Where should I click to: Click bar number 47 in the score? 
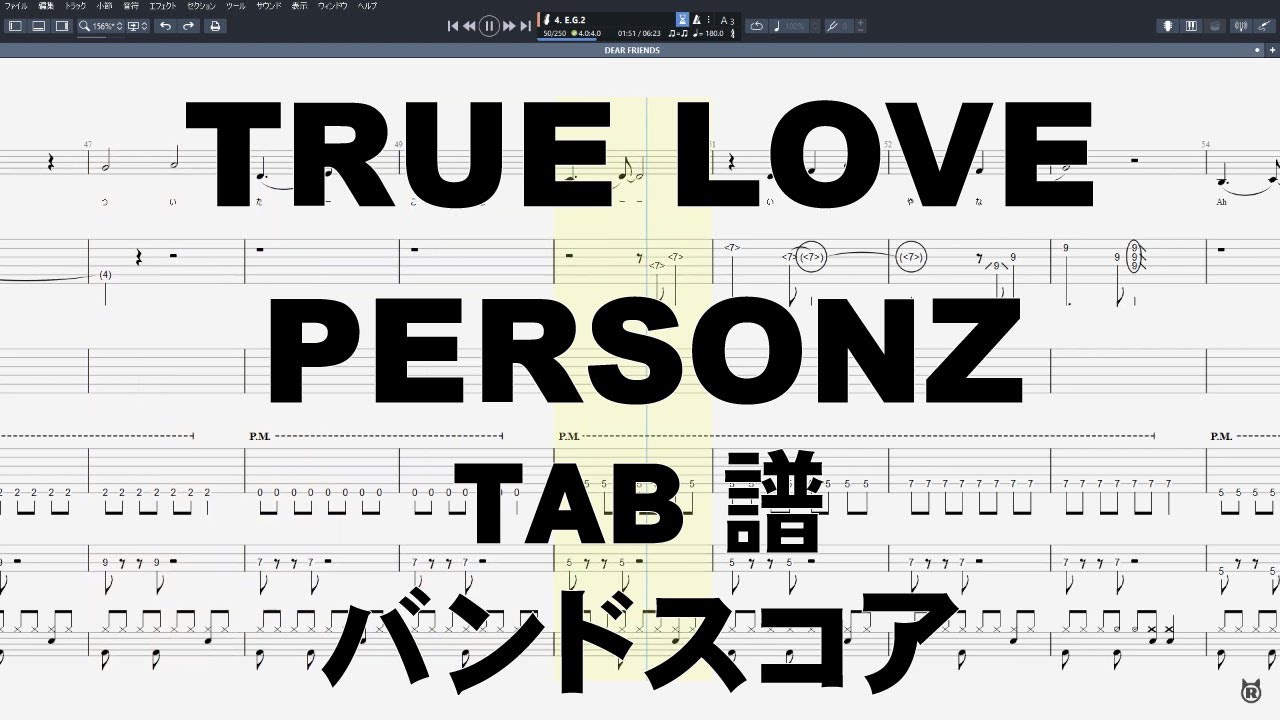click(88, 145)
